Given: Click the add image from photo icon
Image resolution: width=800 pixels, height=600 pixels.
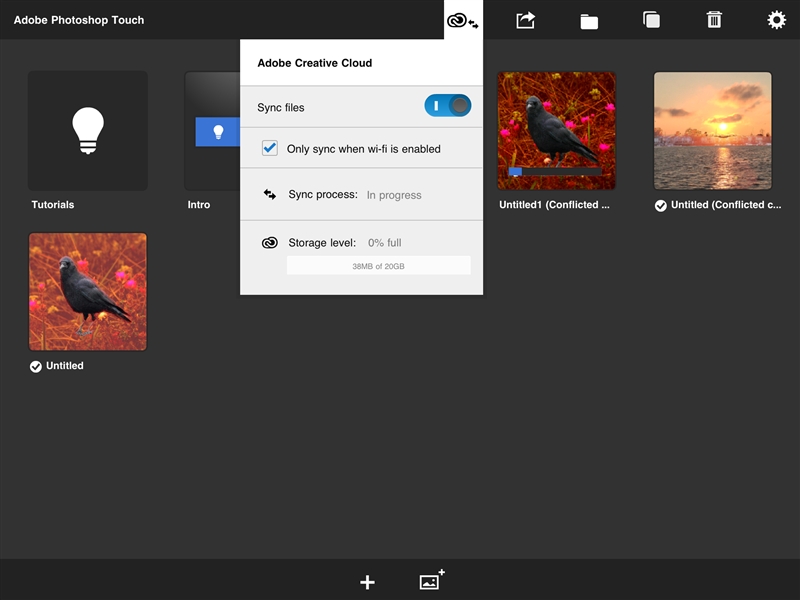Looking at the screenshot, I should point(432,580).
